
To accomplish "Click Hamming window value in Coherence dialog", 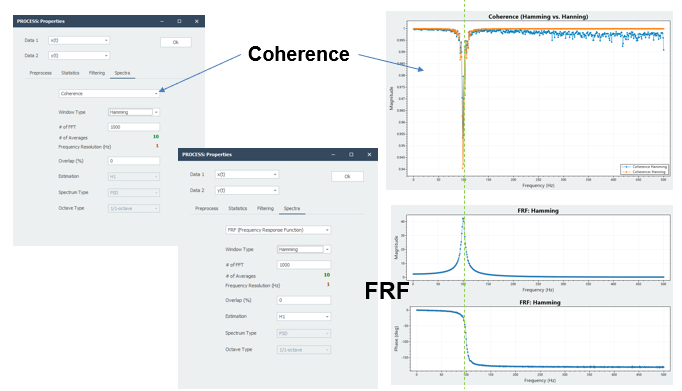I will 130,112.
